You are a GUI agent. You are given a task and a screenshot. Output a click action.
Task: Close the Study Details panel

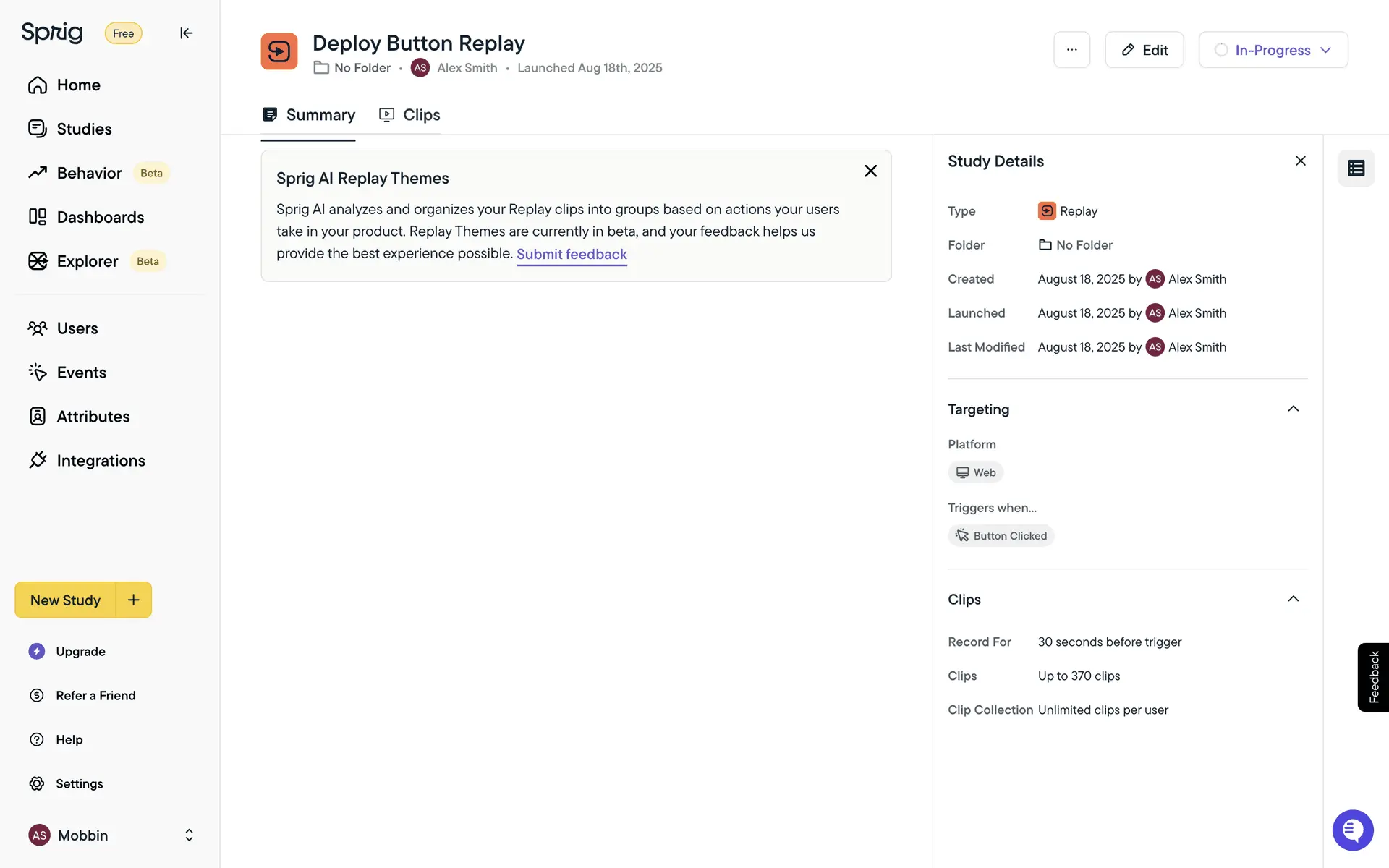pyautogui.click(x=1300, y=161)
